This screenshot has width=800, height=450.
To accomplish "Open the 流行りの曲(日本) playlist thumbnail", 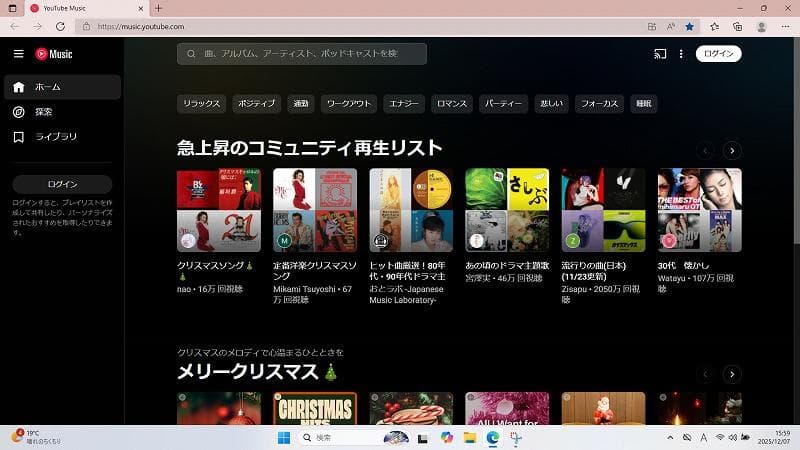I will (604, 210).
